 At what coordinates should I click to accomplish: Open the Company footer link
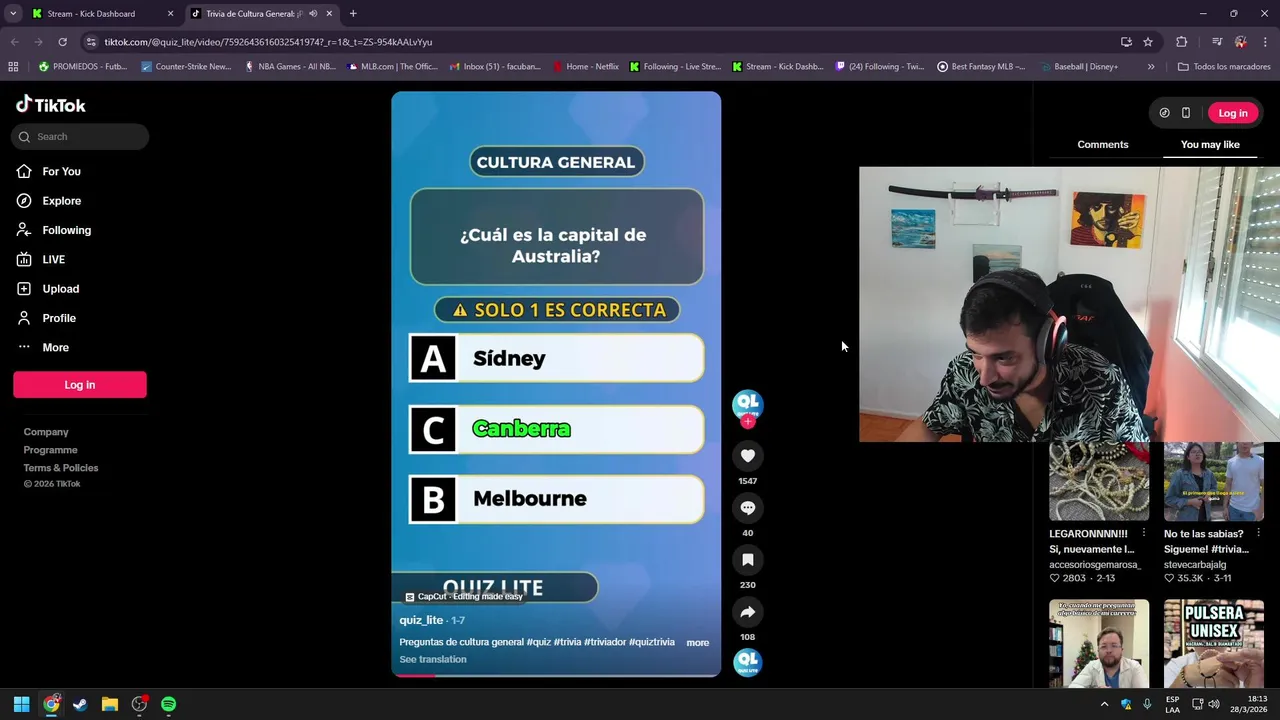[46, 432]
